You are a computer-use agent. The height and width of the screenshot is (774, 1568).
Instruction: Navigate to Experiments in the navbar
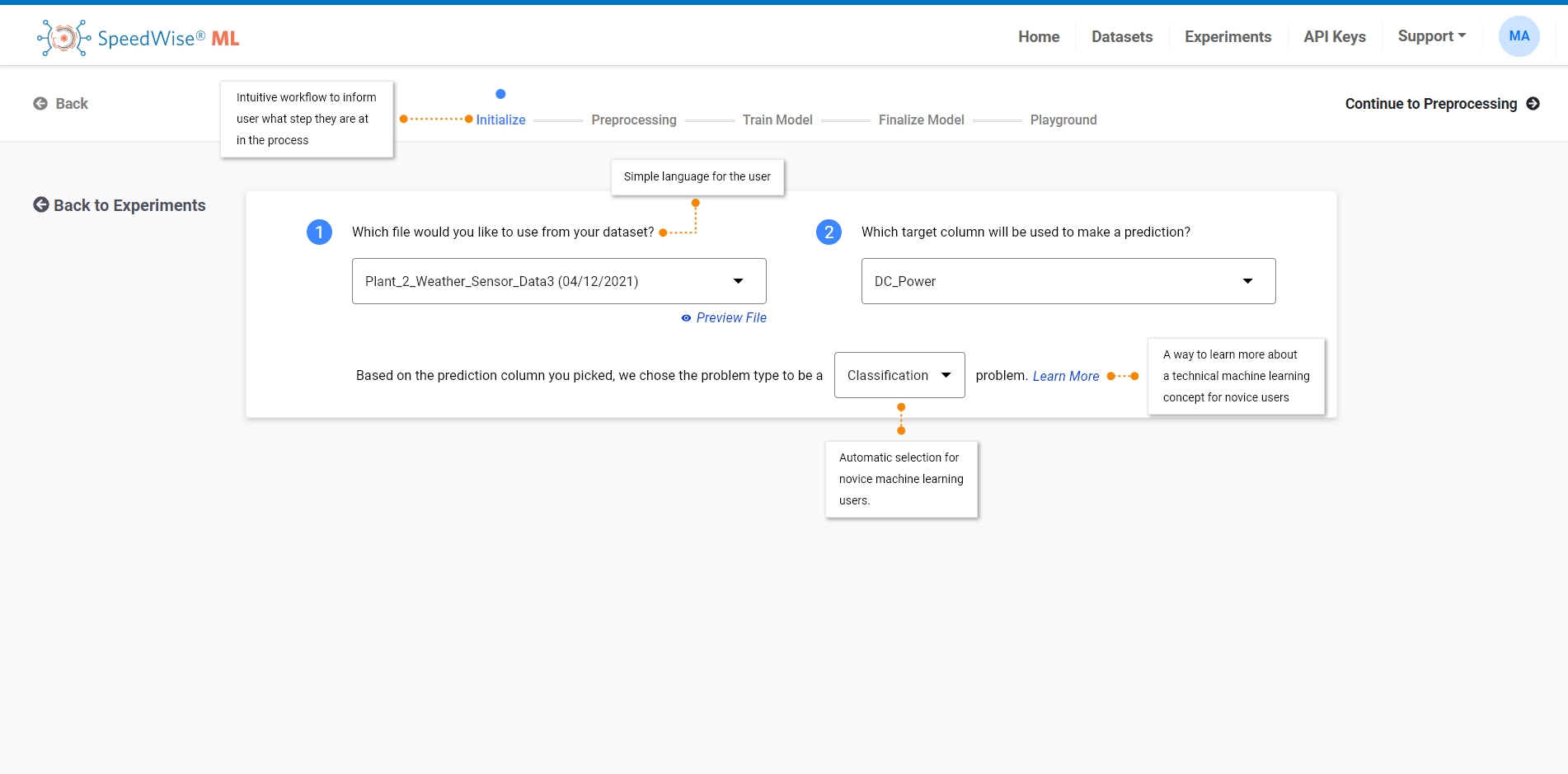click(1228, 37)
